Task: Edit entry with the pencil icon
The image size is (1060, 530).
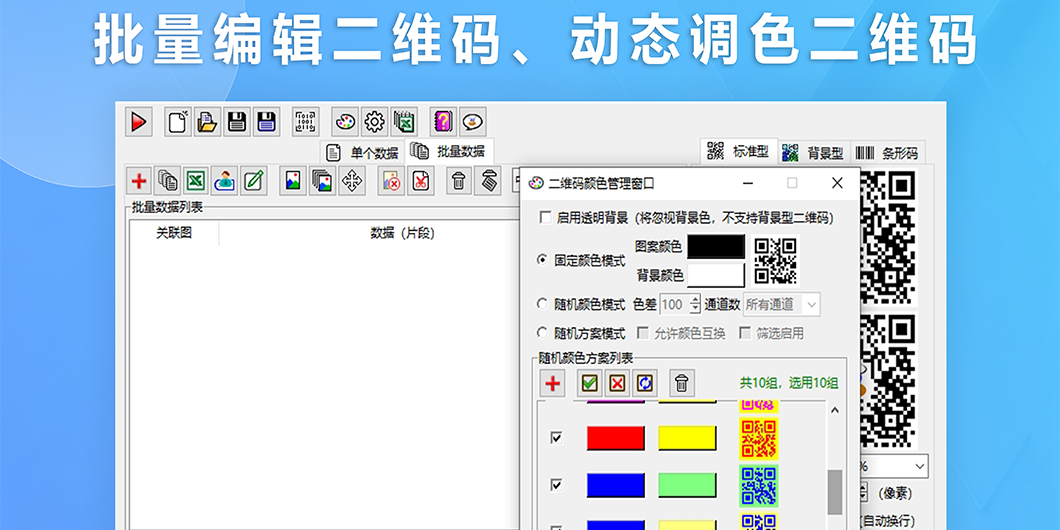Action: coord(254,180)
